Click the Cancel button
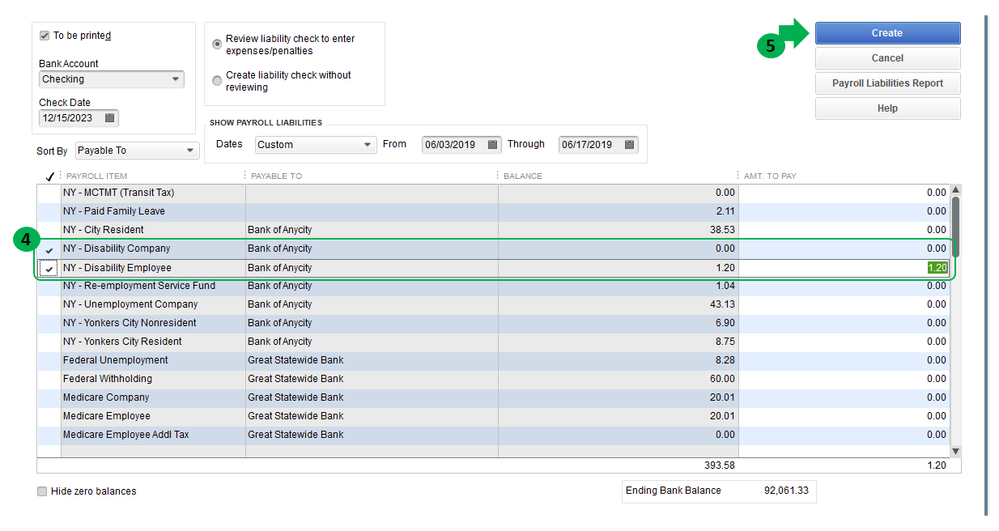The image size is (999, 531). click(888, 58)
